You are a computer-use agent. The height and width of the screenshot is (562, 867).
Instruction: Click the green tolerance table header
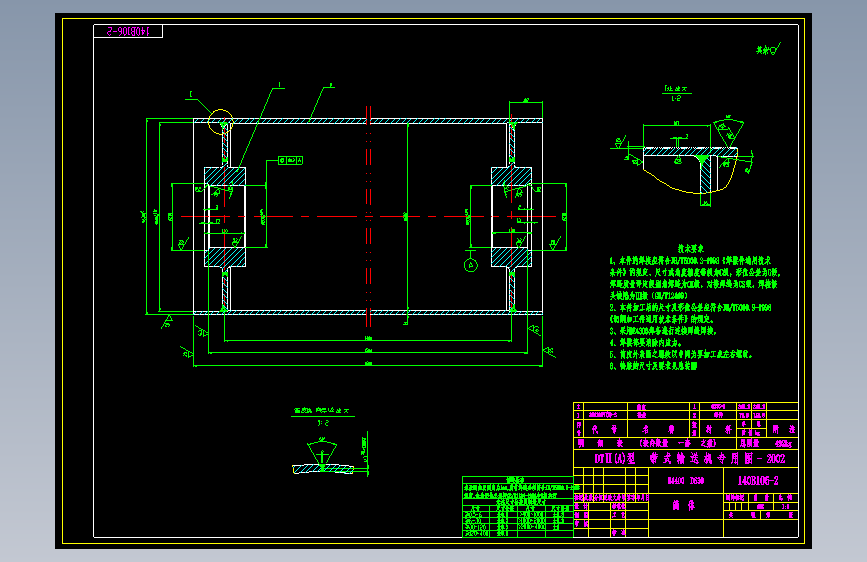pyautogui.click(x=518, y=480)
